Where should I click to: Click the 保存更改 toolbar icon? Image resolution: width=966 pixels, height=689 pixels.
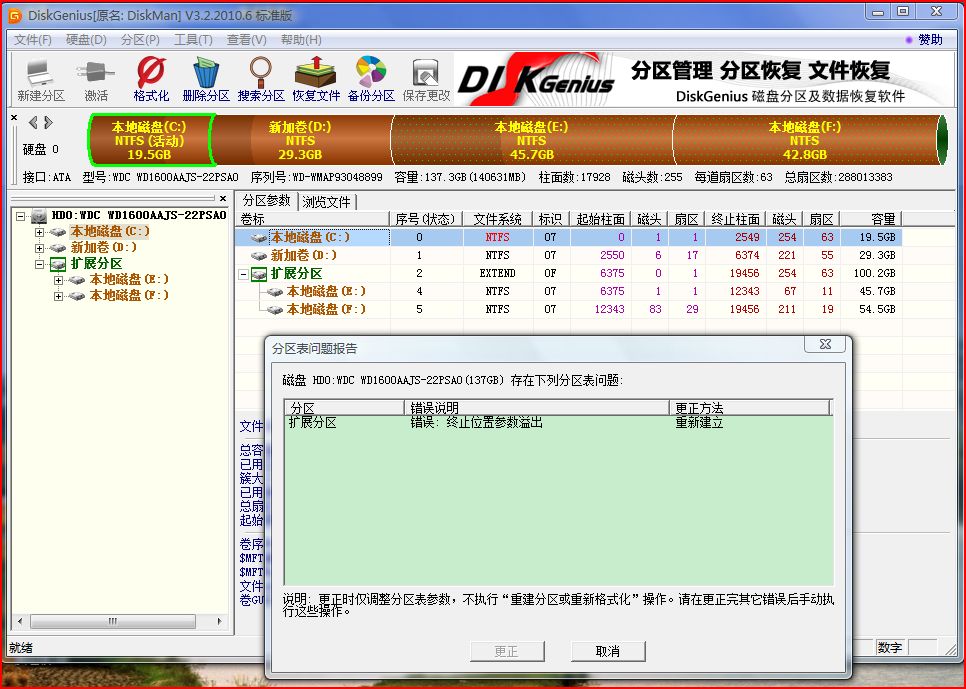pos(426,80)
